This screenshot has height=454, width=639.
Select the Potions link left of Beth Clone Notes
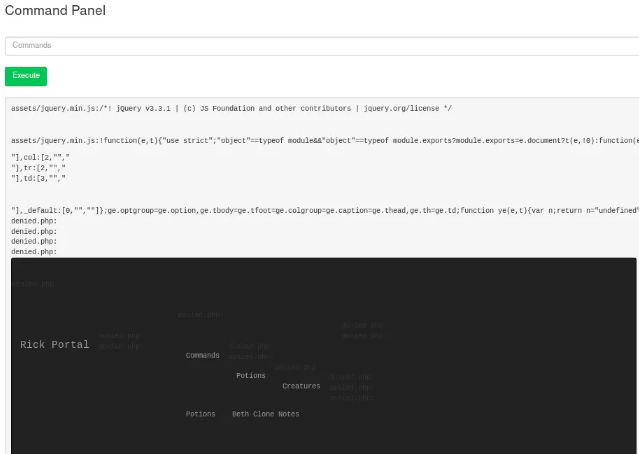pyautogui.click(x=201, y=414)
